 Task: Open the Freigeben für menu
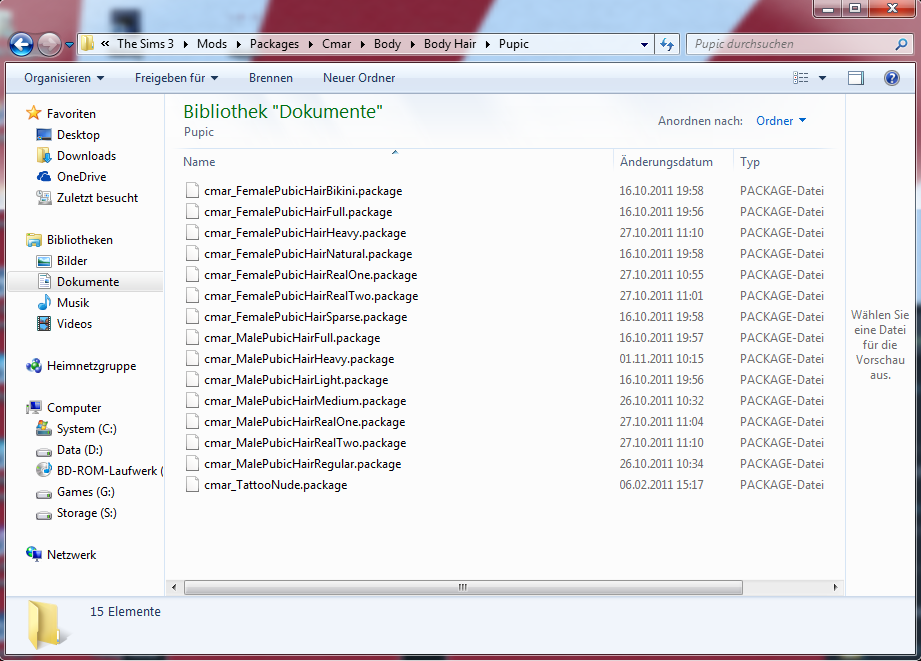176,78
